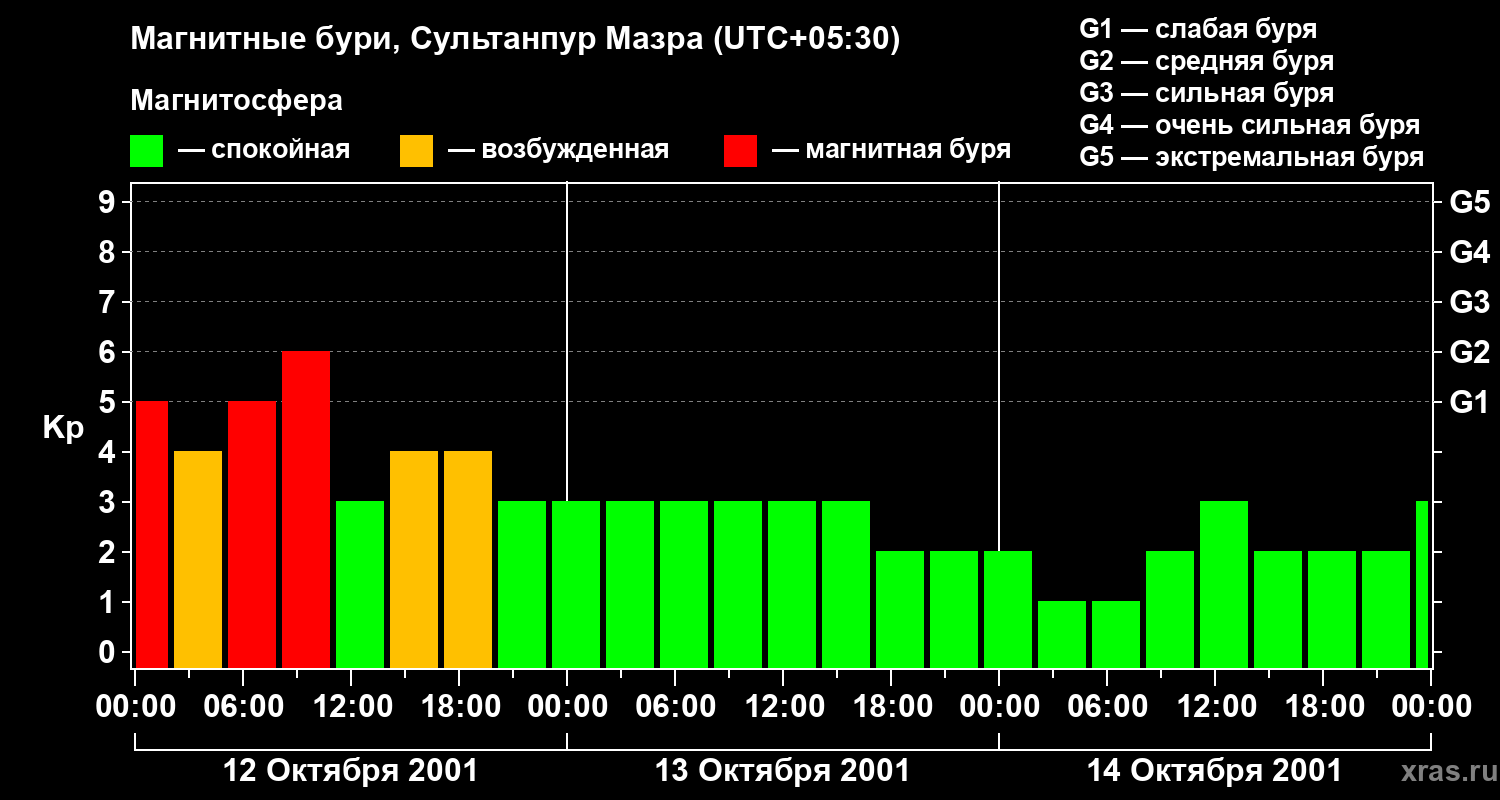1500x800 pixels.
Task: Click the orange Kp 4 bar between the red bars
Action: pos(198,559)
